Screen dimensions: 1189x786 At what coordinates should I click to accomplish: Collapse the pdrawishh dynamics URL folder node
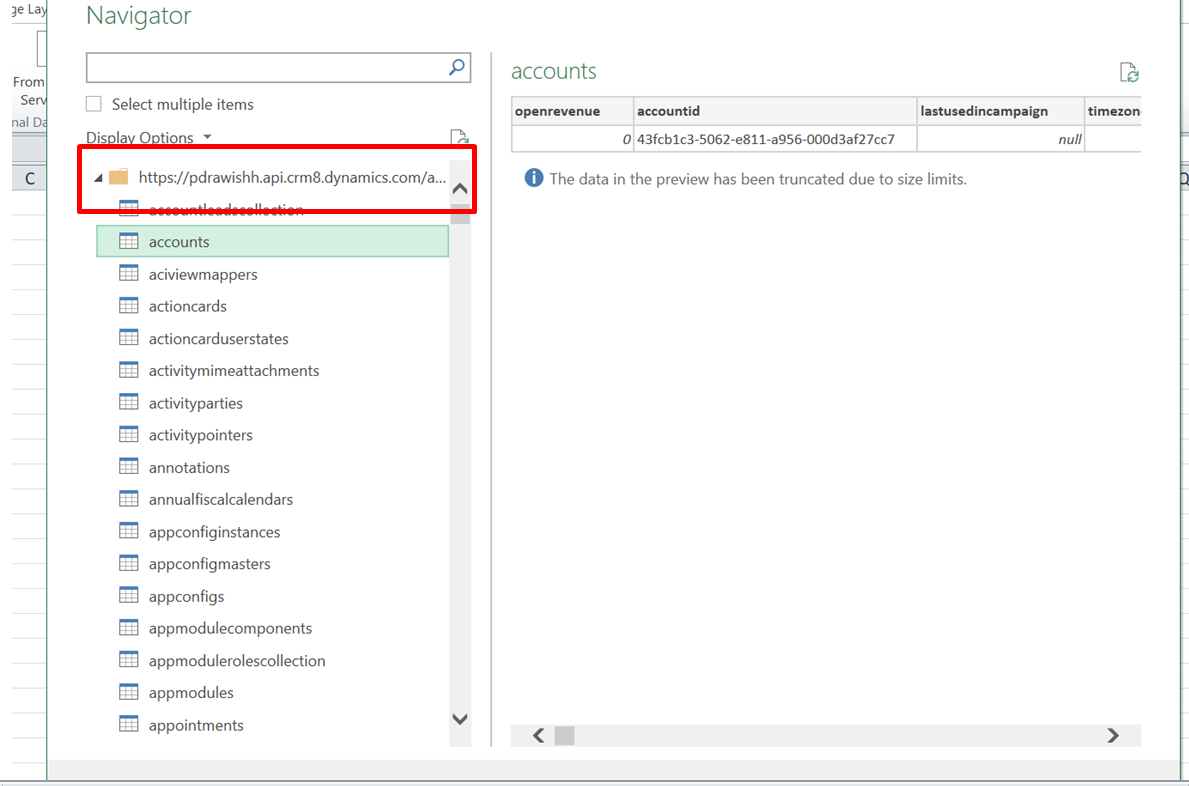point(98,178)
